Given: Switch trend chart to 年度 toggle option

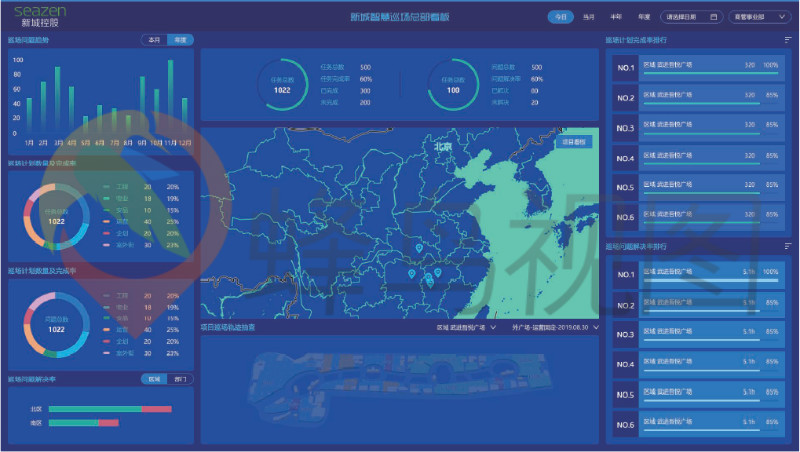Looking at the screenshot, I should click(x=180, y=40).
